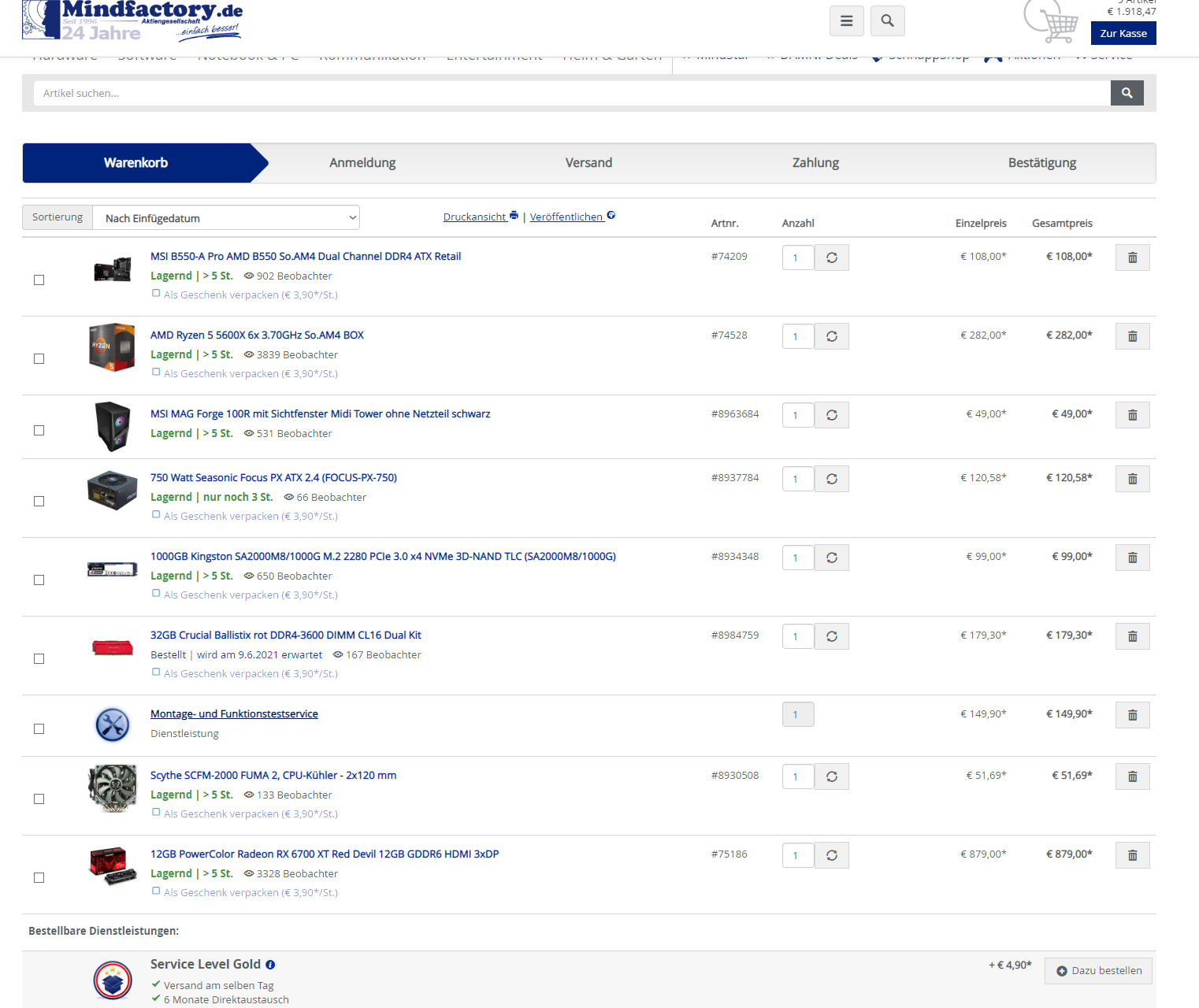Trash the Scythe FUMA 2 cooler item
Viewport: 1199px width, 1008px height.
point(1133,776)
